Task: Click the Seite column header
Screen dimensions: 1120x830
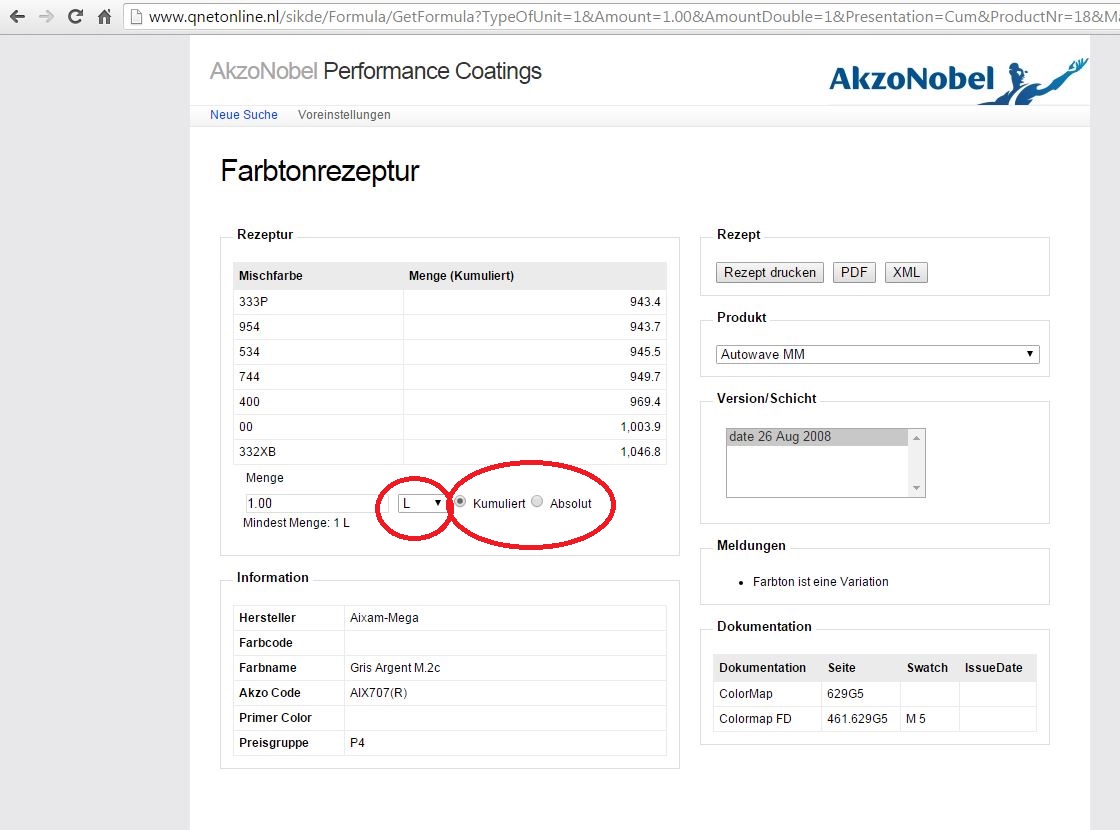Action: (x=841, y=668)
